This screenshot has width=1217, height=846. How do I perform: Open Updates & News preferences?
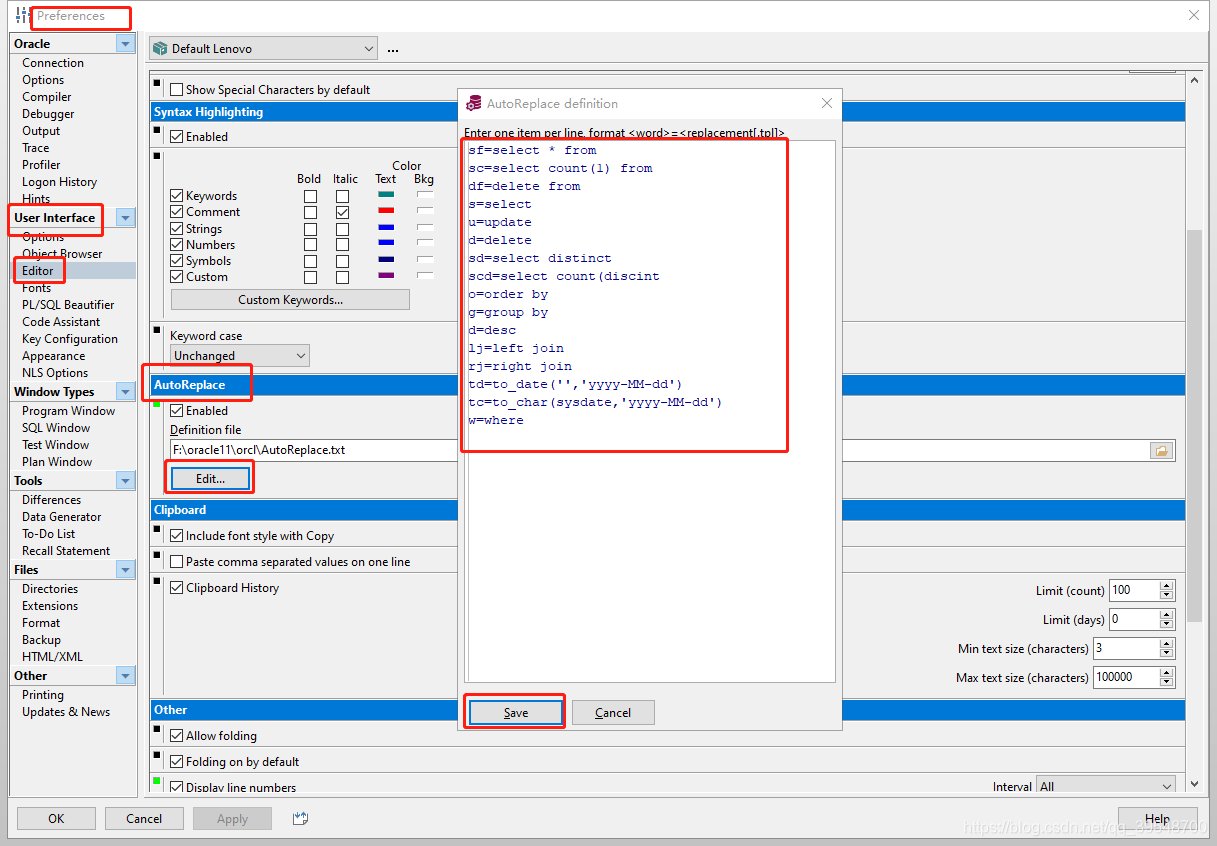(x=66, y=712)
